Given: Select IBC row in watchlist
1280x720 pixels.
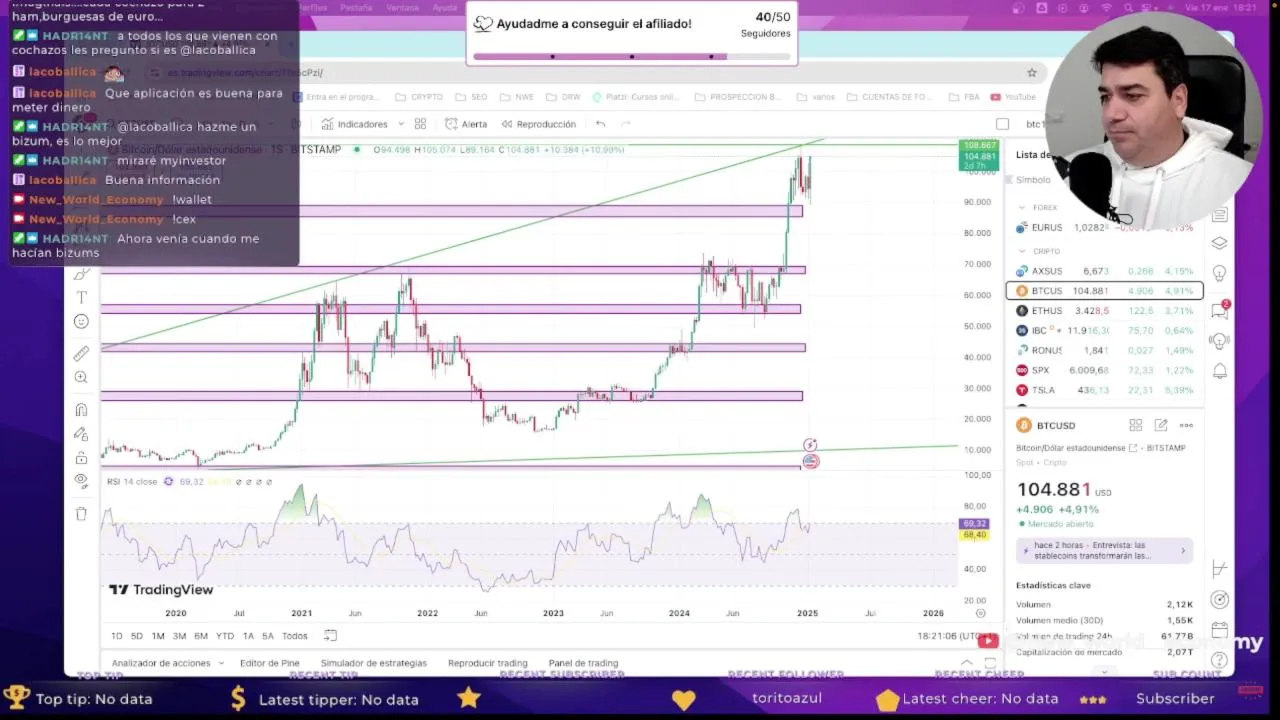Looking at the screenshot, I should tap(1105, 330).
